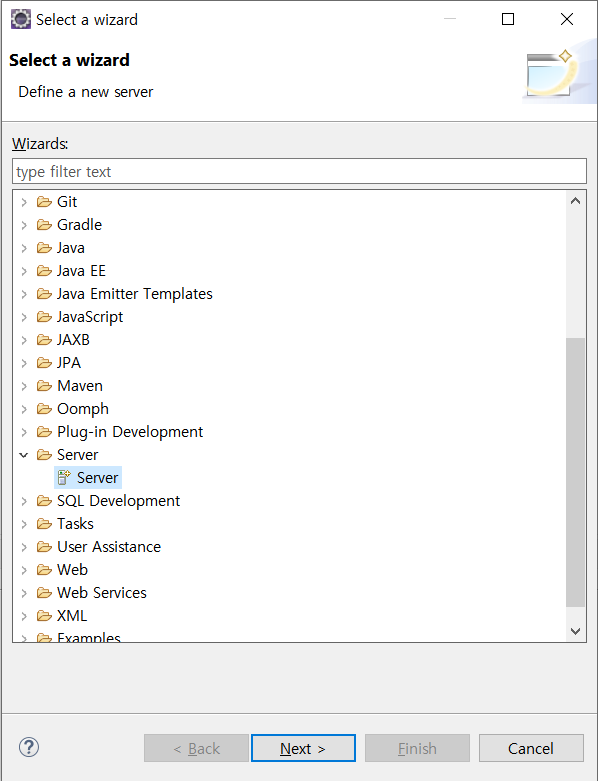Click the XML folder icon

pyautogui.click(x=44, y=616)
